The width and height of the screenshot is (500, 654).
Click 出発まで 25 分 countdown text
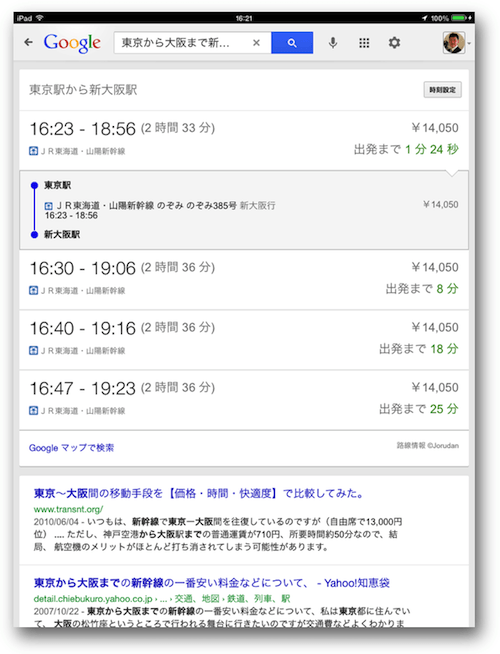click(419, 409)
